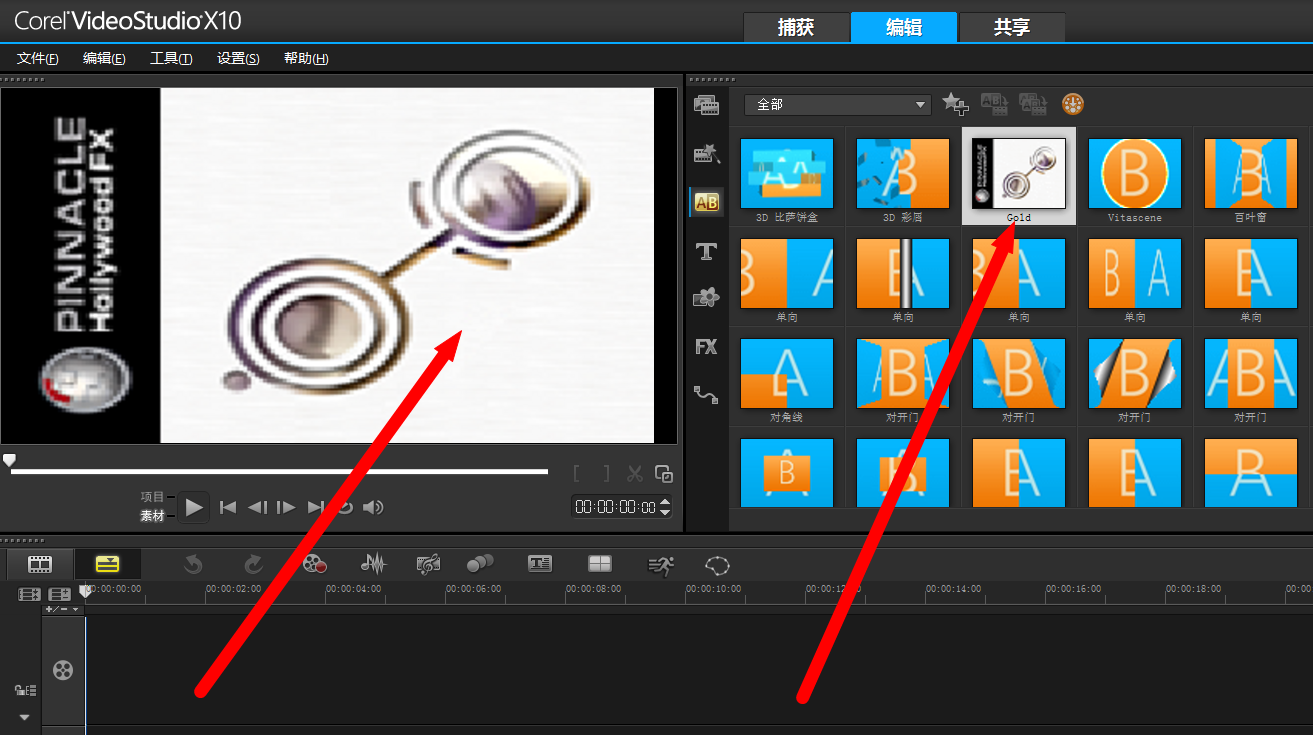
Task: Open the Title (T) library icon
Action: click(x=707, y=252)
